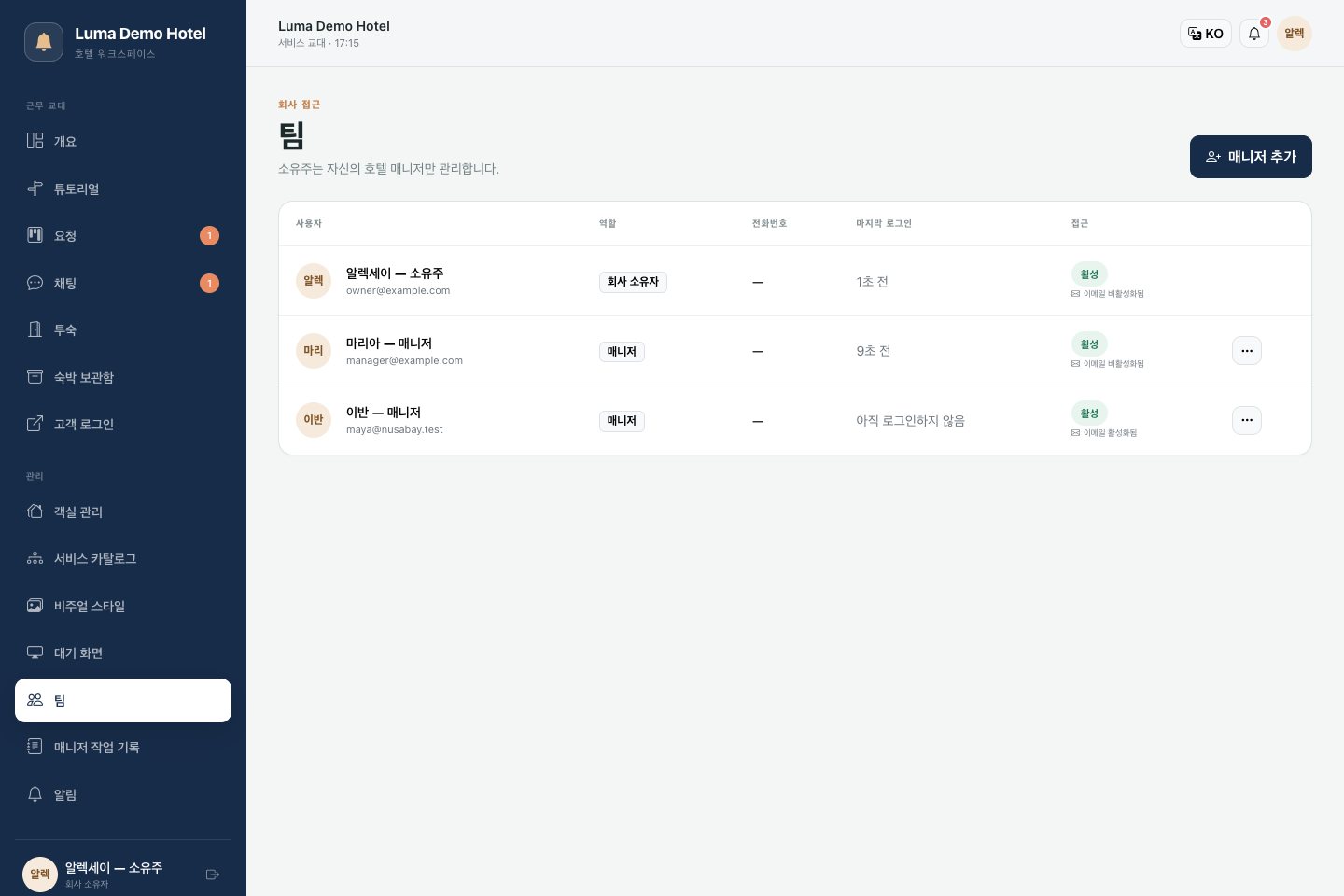The height and width of the screenshot is (896, 1344).
Task: Go to 매니저 작업 기록 in sidebar
Action: pyautogui.click(x=123, y=747)
